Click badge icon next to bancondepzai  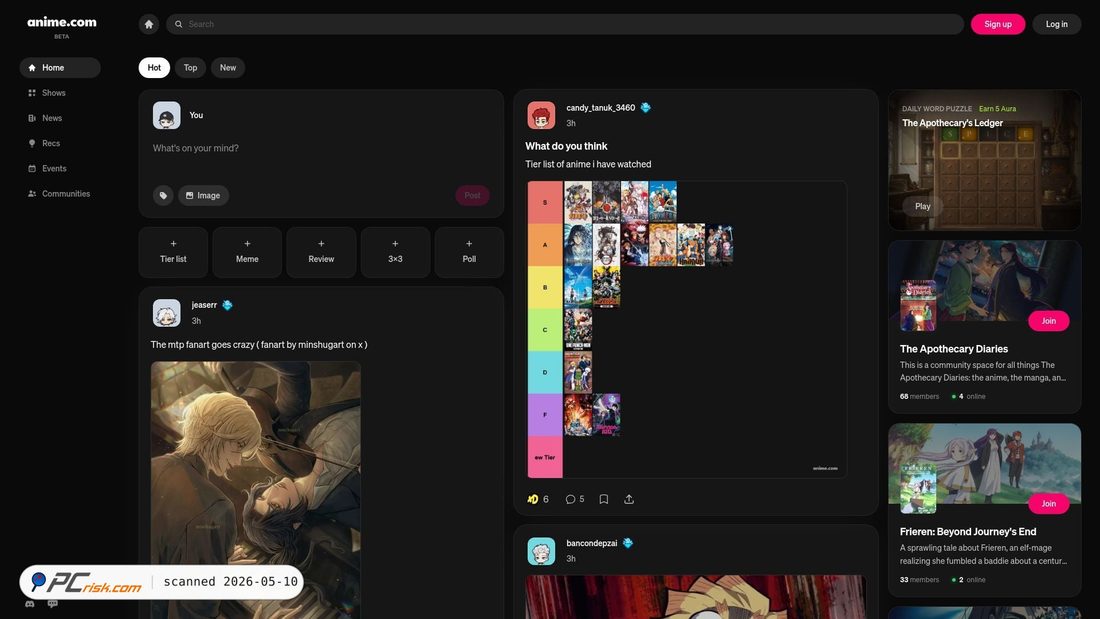[628, 543]
